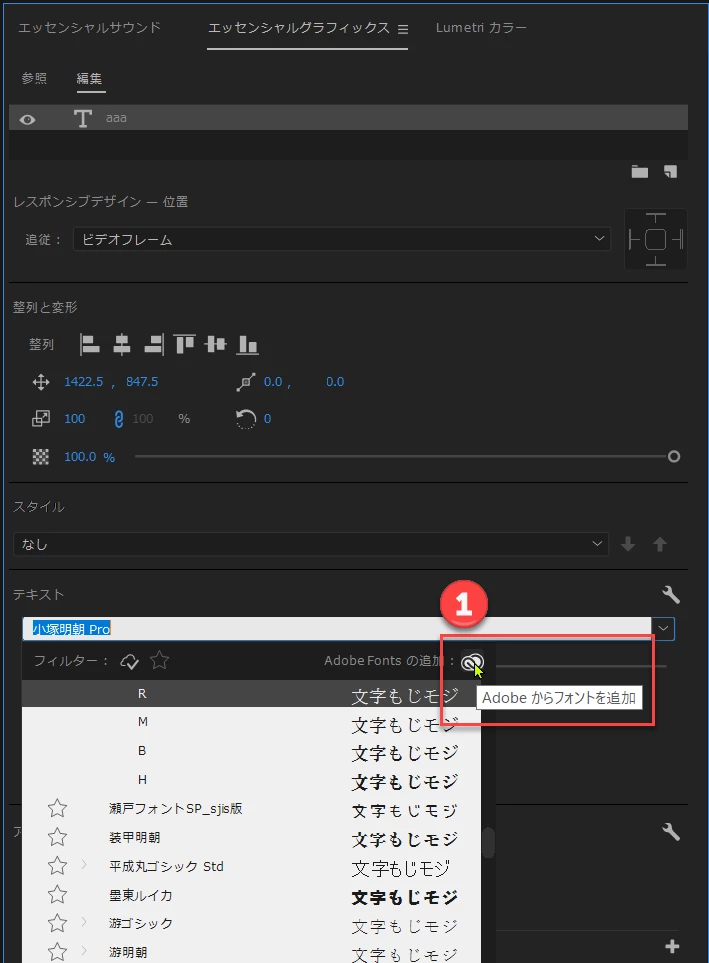Switch to Lumetri カラー tab

coord(481,28)
